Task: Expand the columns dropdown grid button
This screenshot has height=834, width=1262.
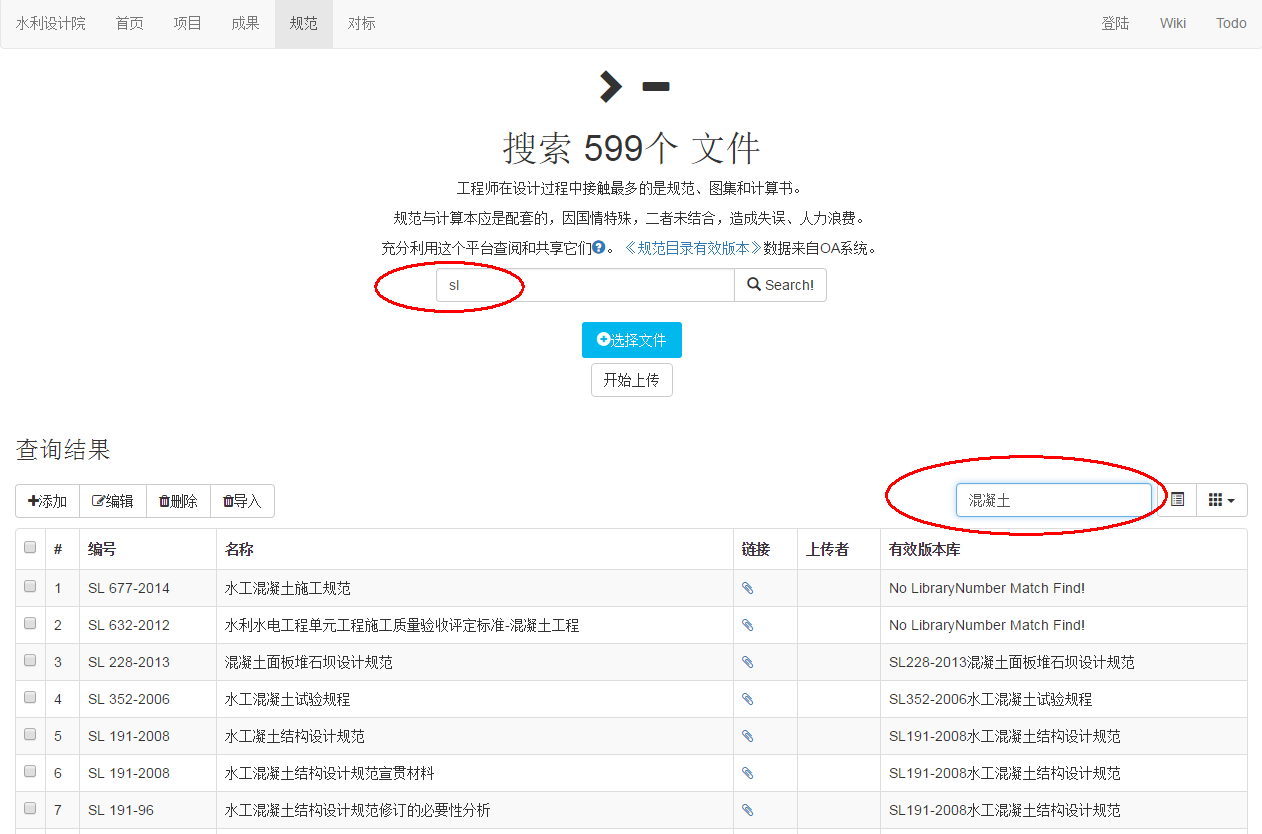Action: (x=1221, y=500)
